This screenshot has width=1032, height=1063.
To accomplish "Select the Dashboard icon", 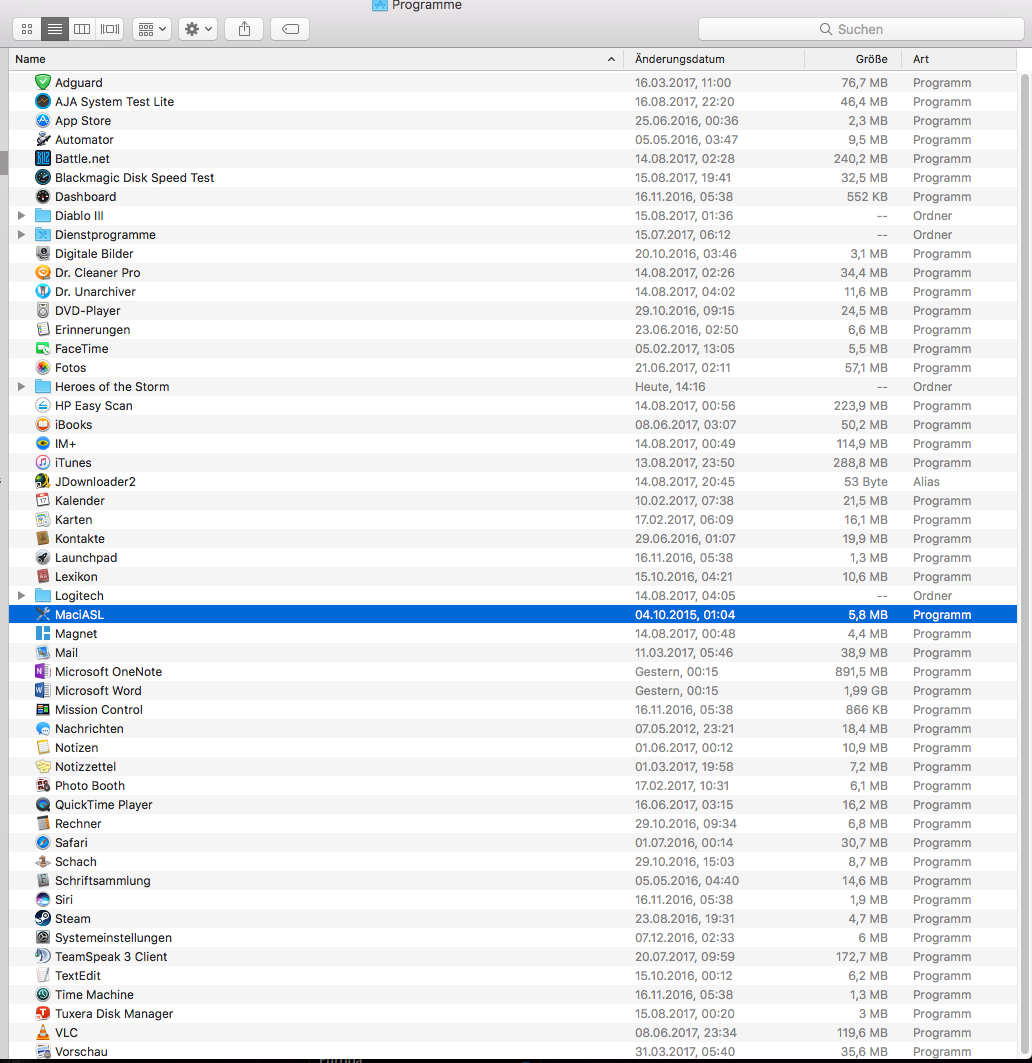I will click(x=43, y=196).
